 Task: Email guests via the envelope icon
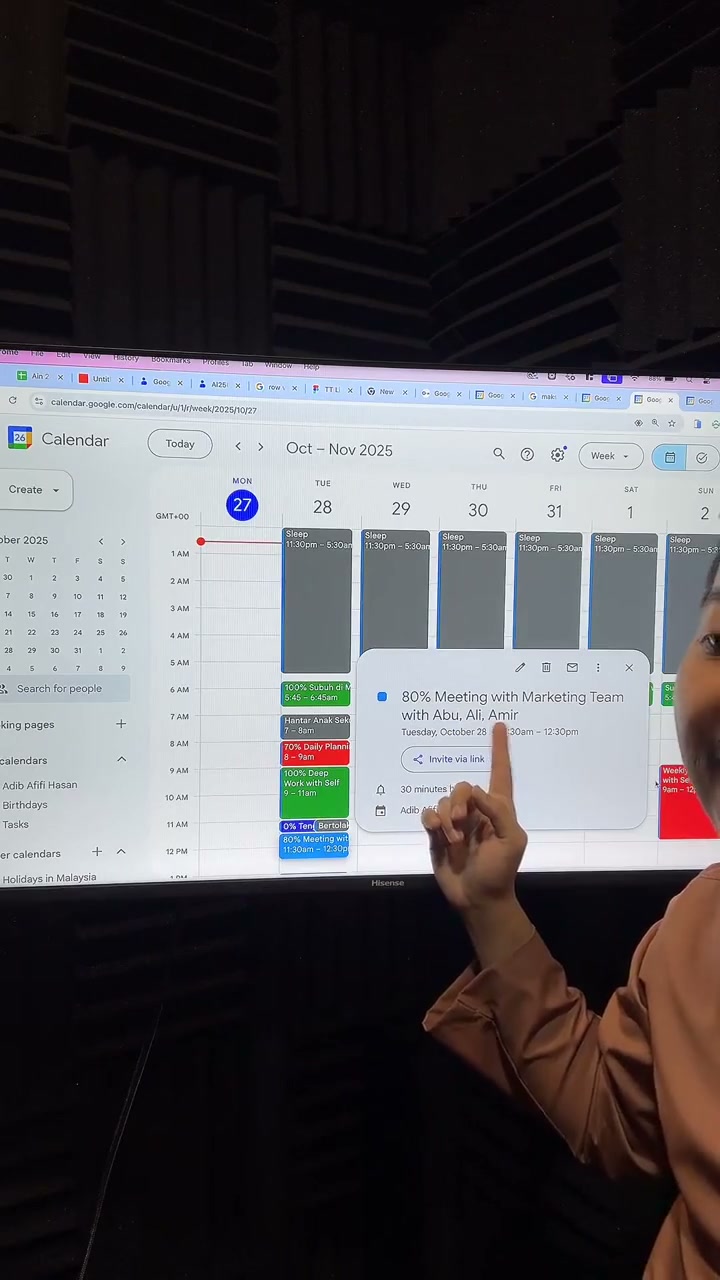(x=572, y=667)
